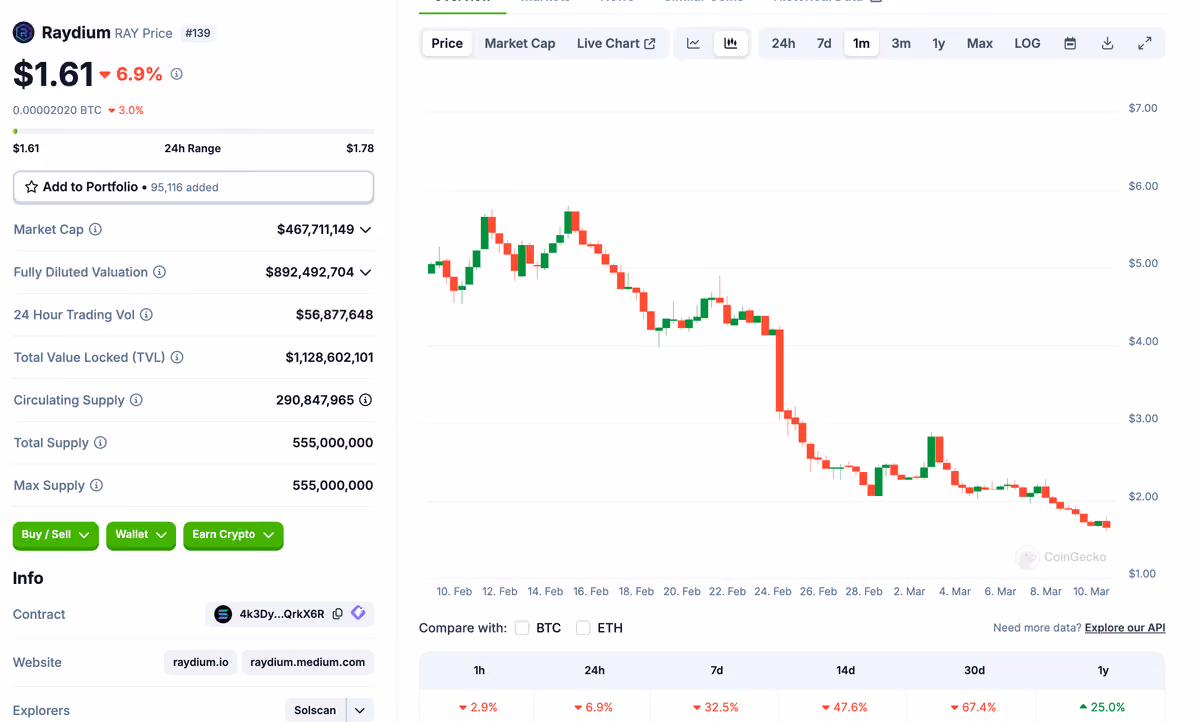Switch to the candlestick chart view icon
Image resolution: width=1200 pixels, height=722 pixels.
(731, 43)
